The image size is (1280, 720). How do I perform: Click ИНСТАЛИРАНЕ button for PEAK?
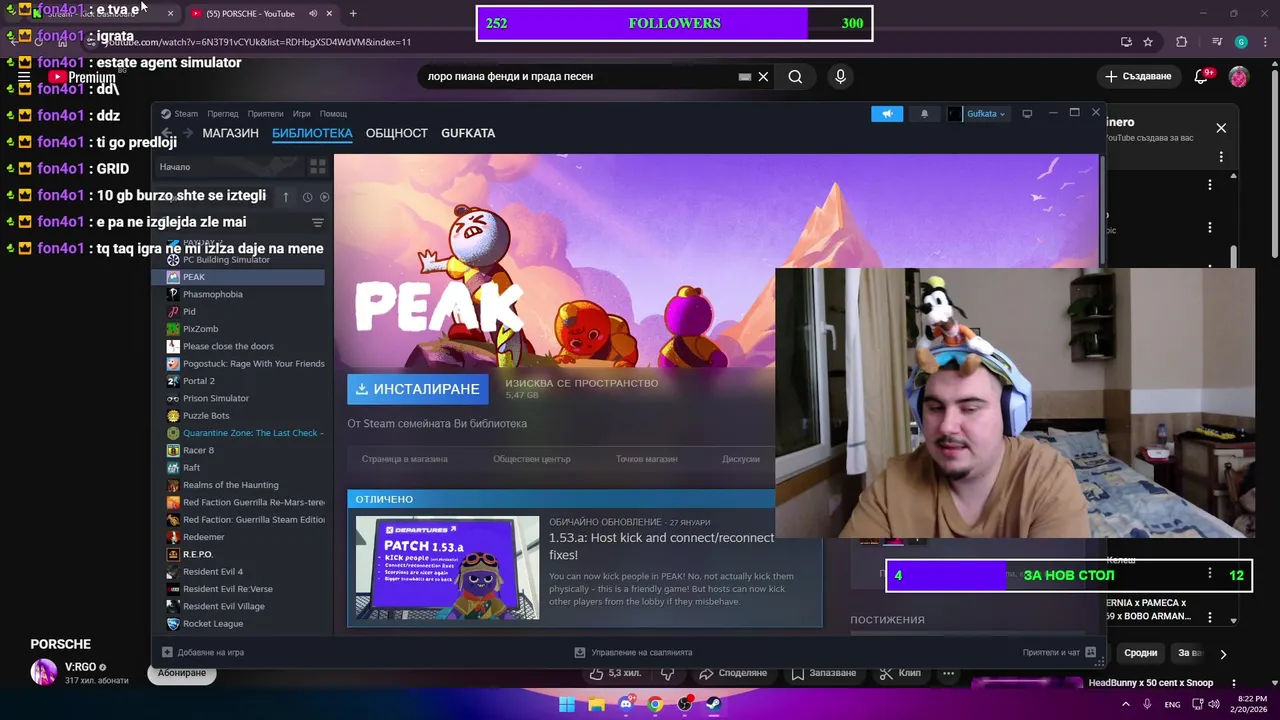point(418,389)
